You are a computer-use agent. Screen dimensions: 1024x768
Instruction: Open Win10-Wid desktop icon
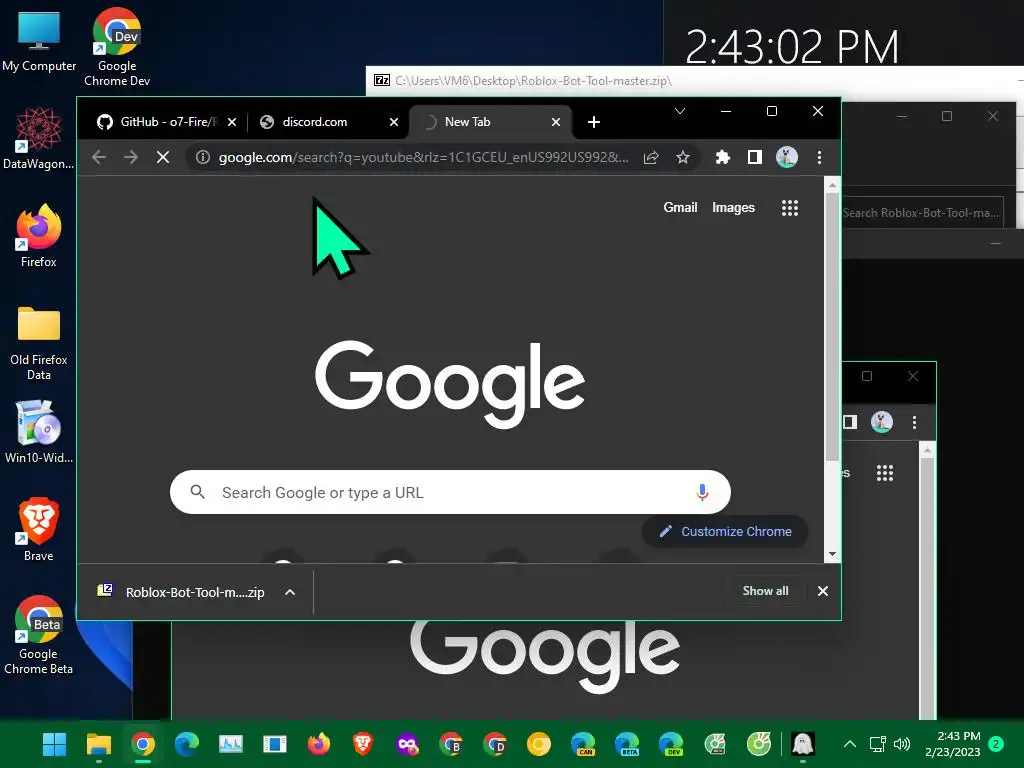(x=39, y=432)
